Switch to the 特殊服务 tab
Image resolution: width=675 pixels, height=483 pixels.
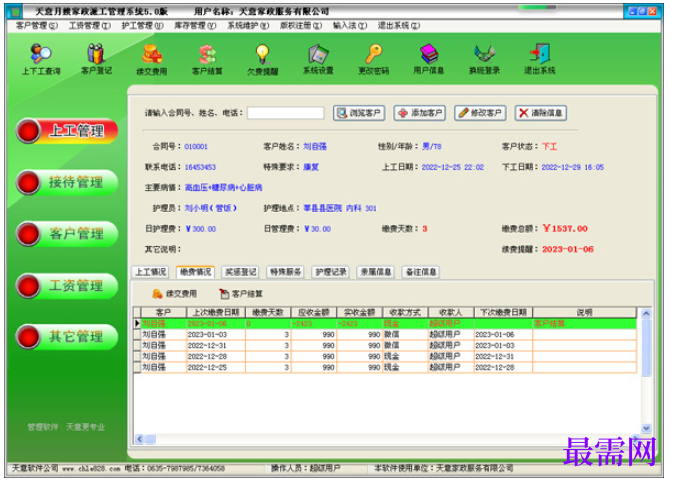click(x=285, y=272)
